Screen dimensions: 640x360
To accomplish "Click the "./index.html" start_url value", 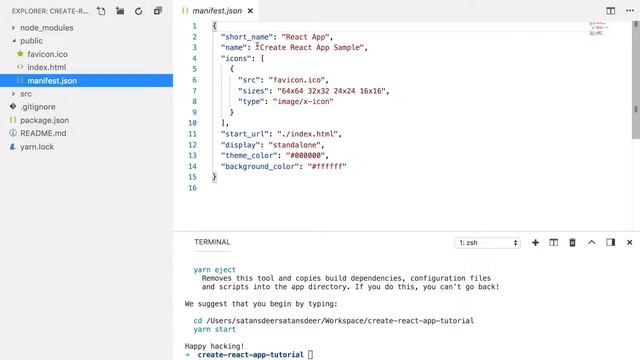I will [308, 134].
